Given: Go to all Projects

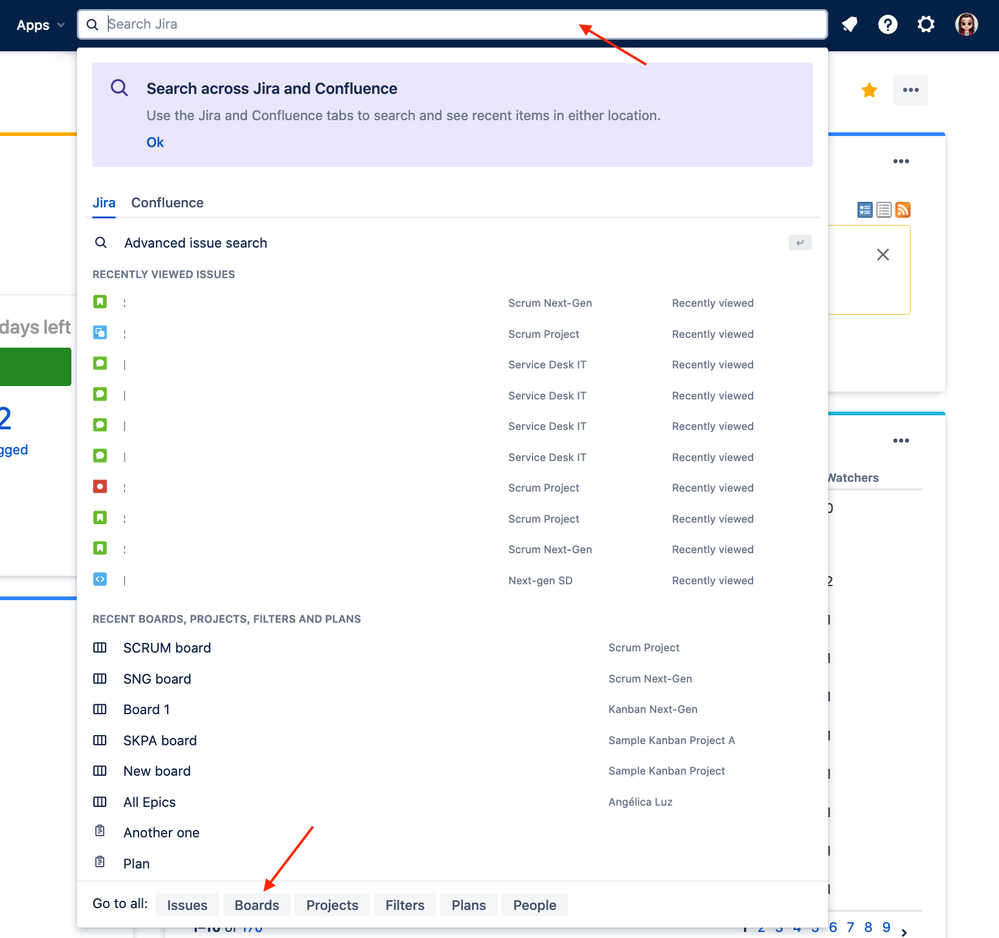Looking at the screenshot, I should click(x=333, y=905).
